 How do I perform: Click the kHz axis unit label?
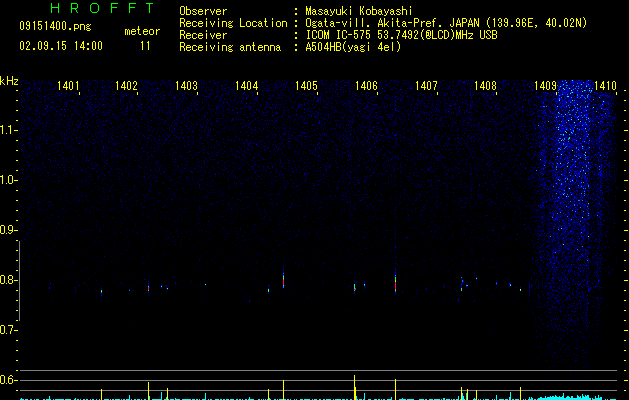click(x=9, y=81)
